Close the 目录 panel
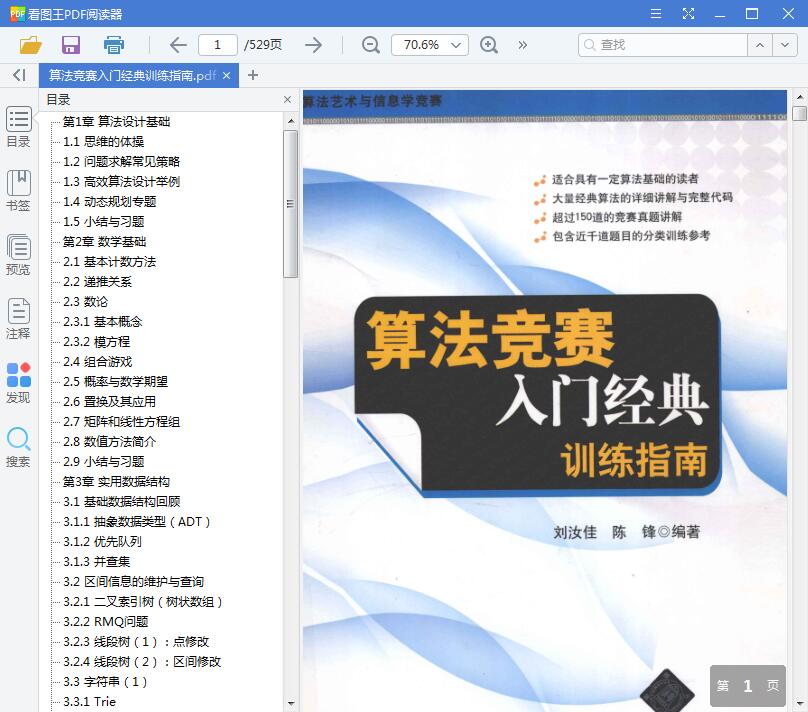Screen dimensions: 808x712 [288, 99]
